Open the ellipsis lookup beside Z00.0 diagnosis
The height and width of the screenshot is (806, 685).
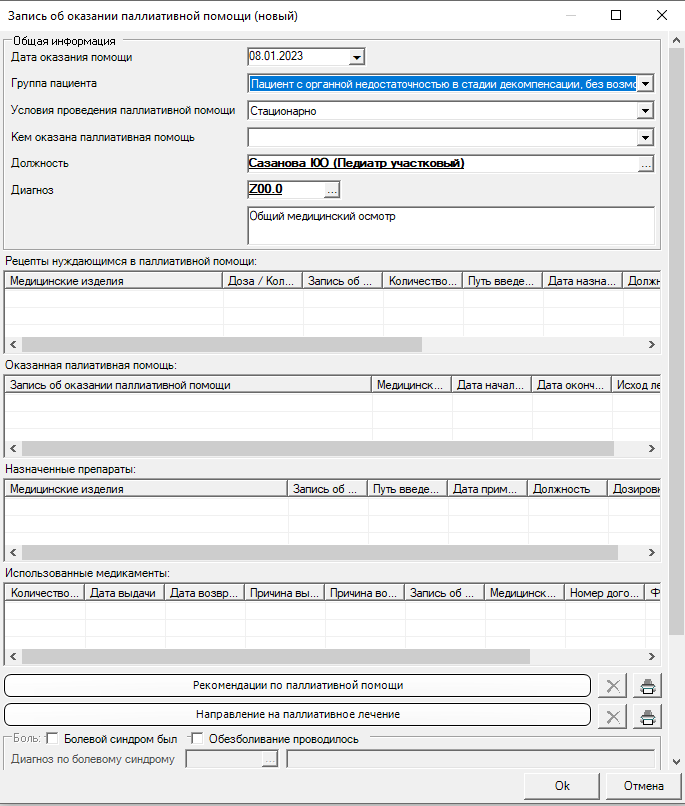332,190
